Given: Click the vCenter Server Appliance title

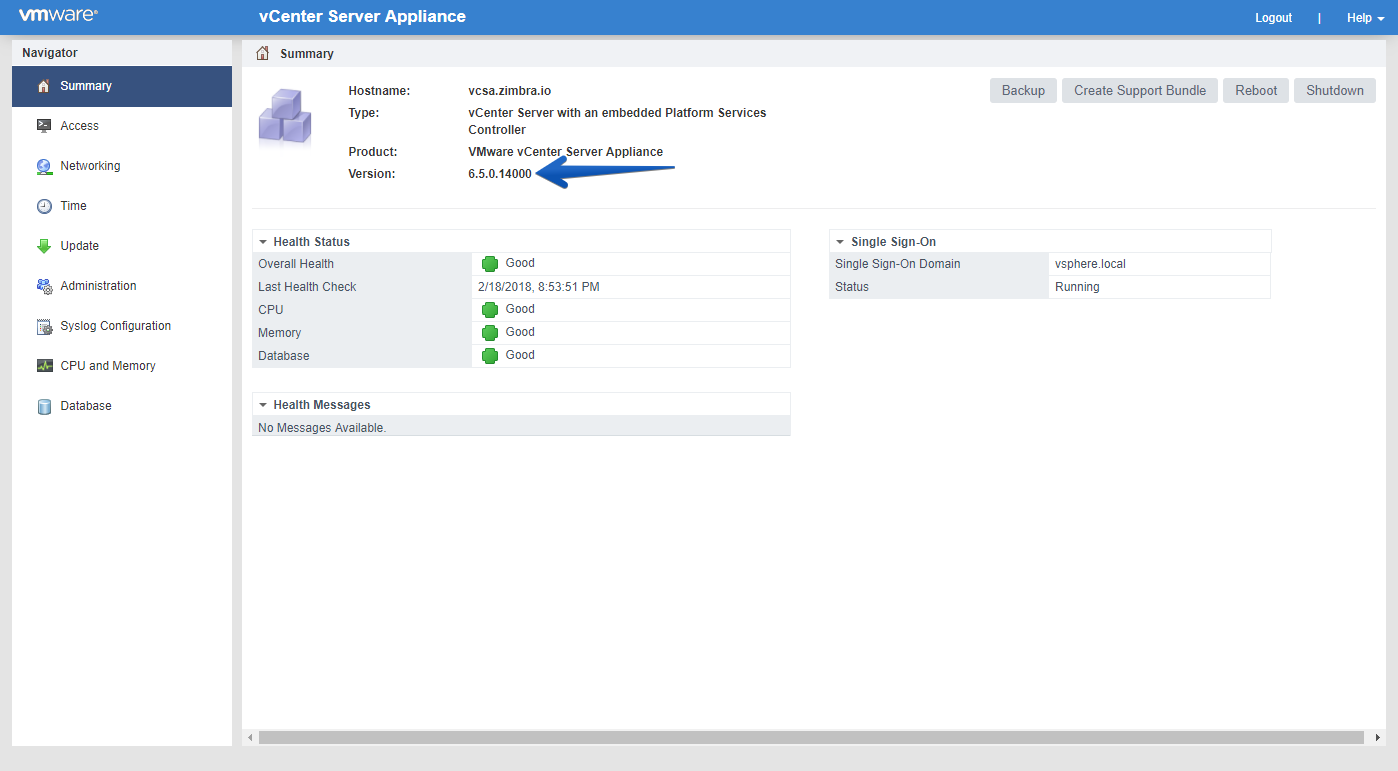Looking at the screenshot, I should coord(363,17).
